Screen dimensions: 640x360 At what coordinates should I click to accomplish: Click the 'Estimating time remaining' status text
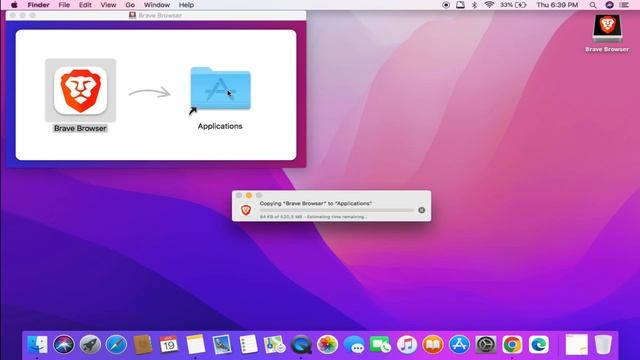pos(337,217)
